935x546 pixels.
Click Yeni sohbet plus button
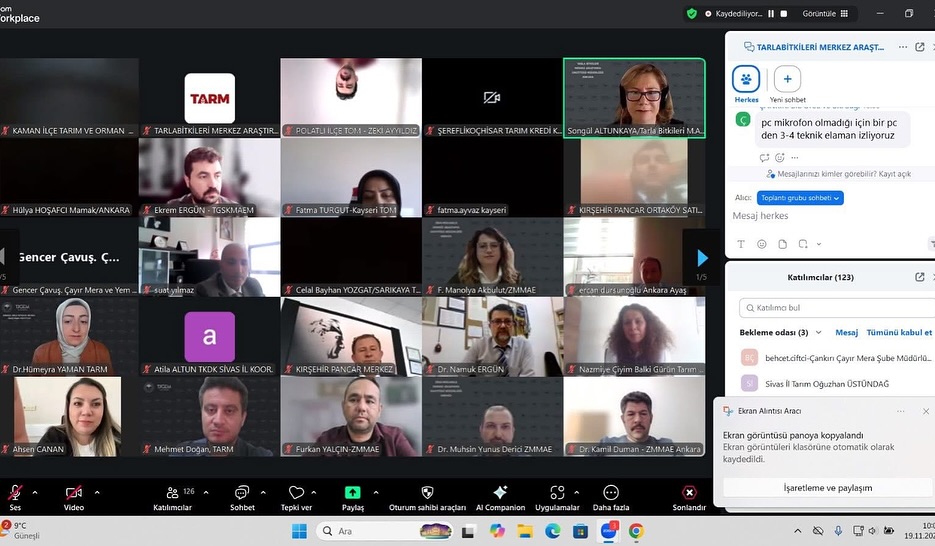[787, 79]
